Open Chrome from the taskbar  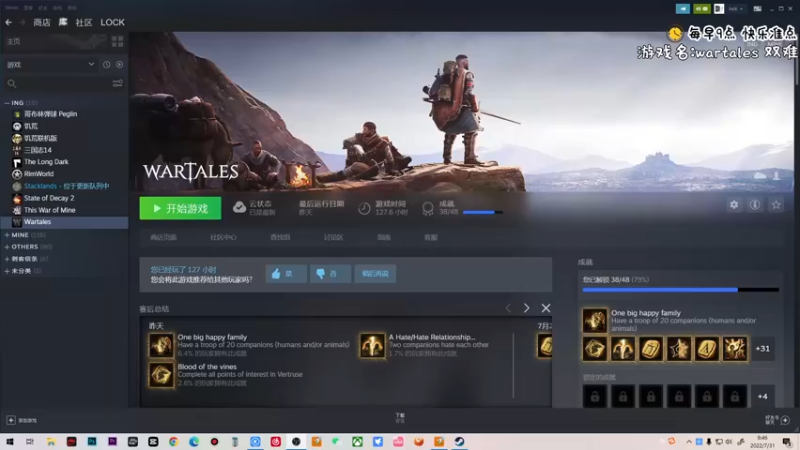[x=173, y=442]
